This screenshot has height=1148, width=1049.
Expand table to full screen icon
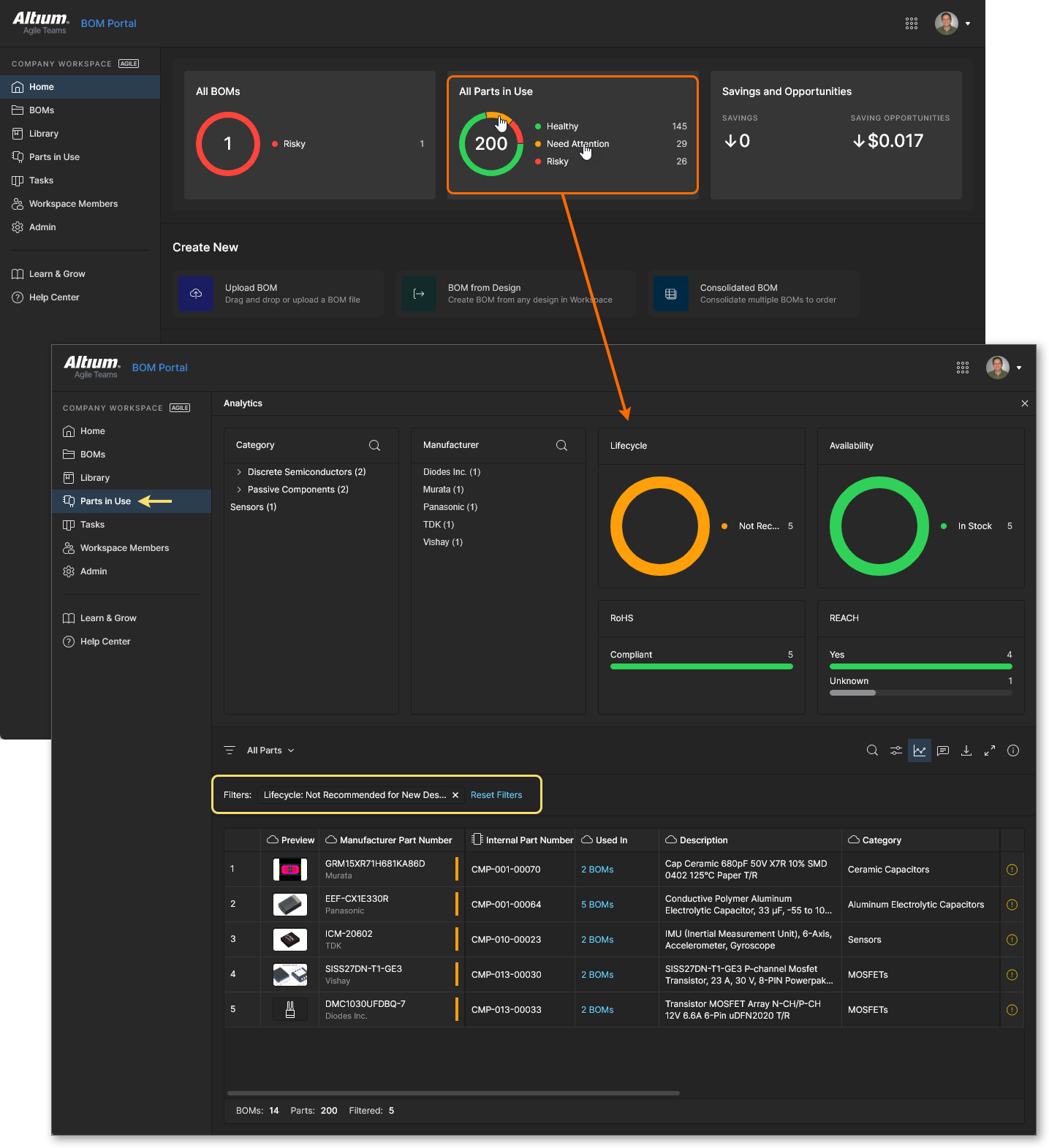click(x=990, y=750)
